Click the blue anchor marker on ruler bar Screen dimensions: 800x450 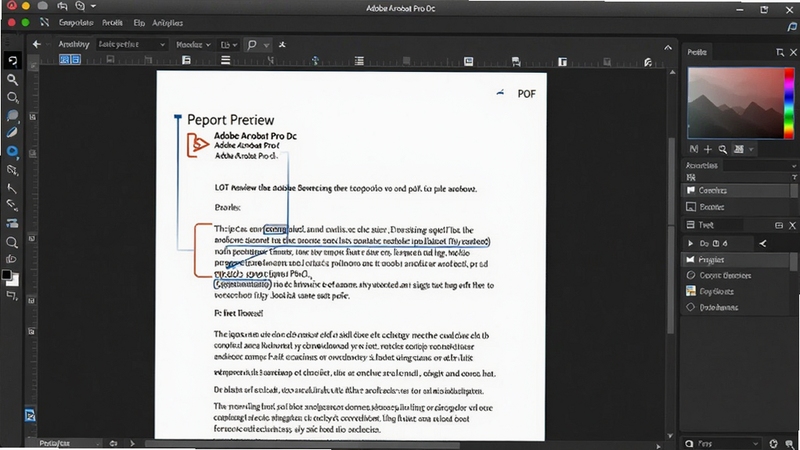(x=315, y=61)
